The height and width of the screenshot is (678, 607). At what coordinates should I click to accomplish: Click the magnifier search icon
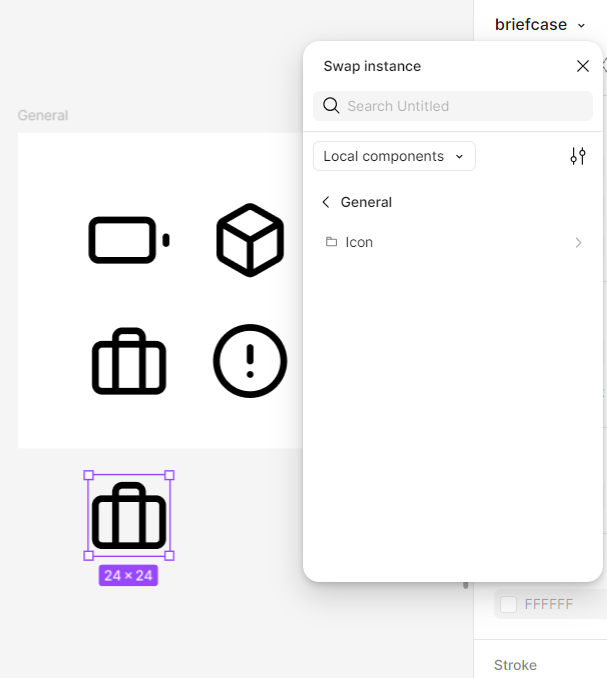pos(331,106)
